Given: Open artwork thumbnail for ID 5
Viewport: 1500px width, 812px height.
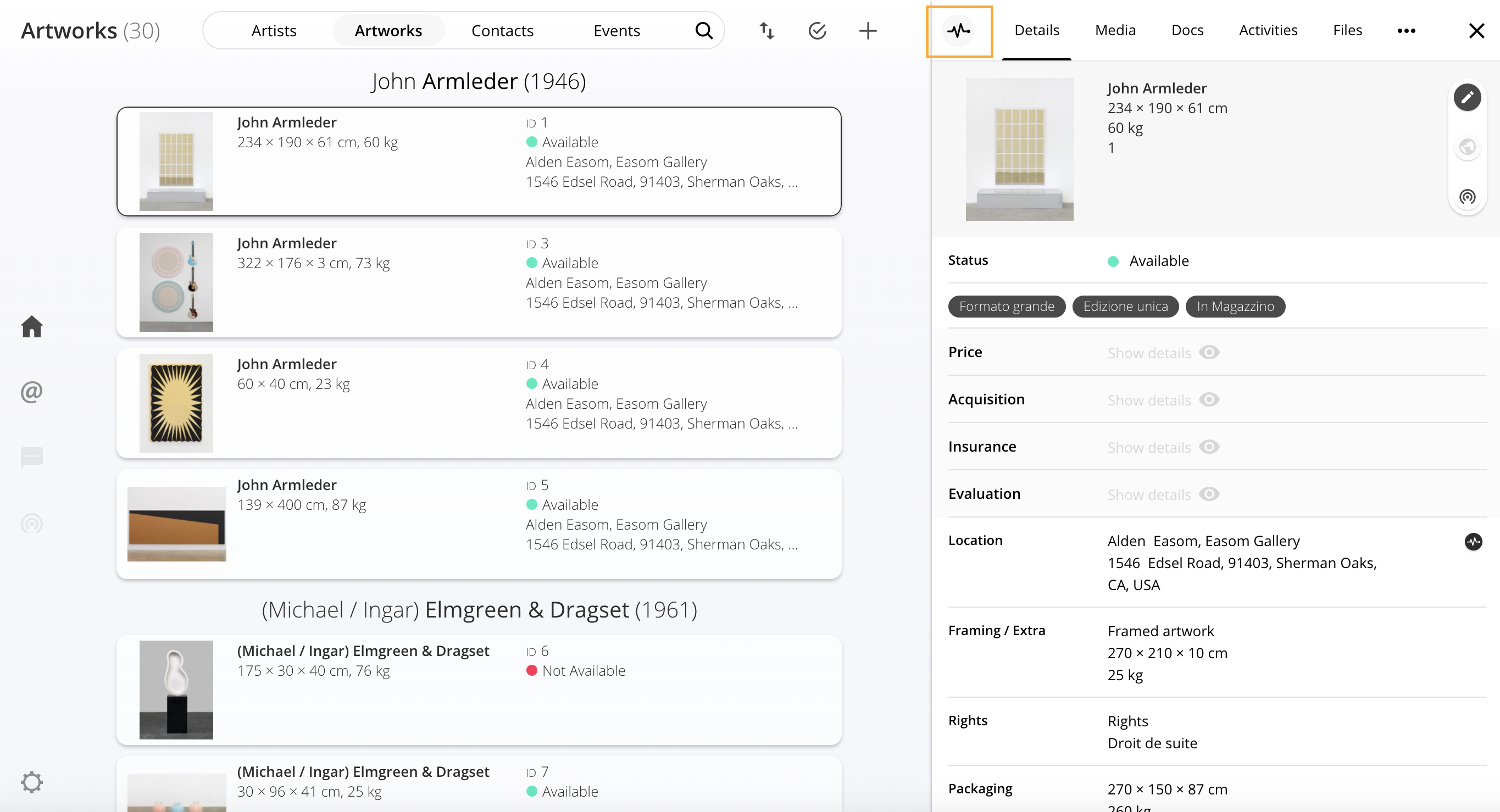Looking at the screenshot, I should 176,524.
